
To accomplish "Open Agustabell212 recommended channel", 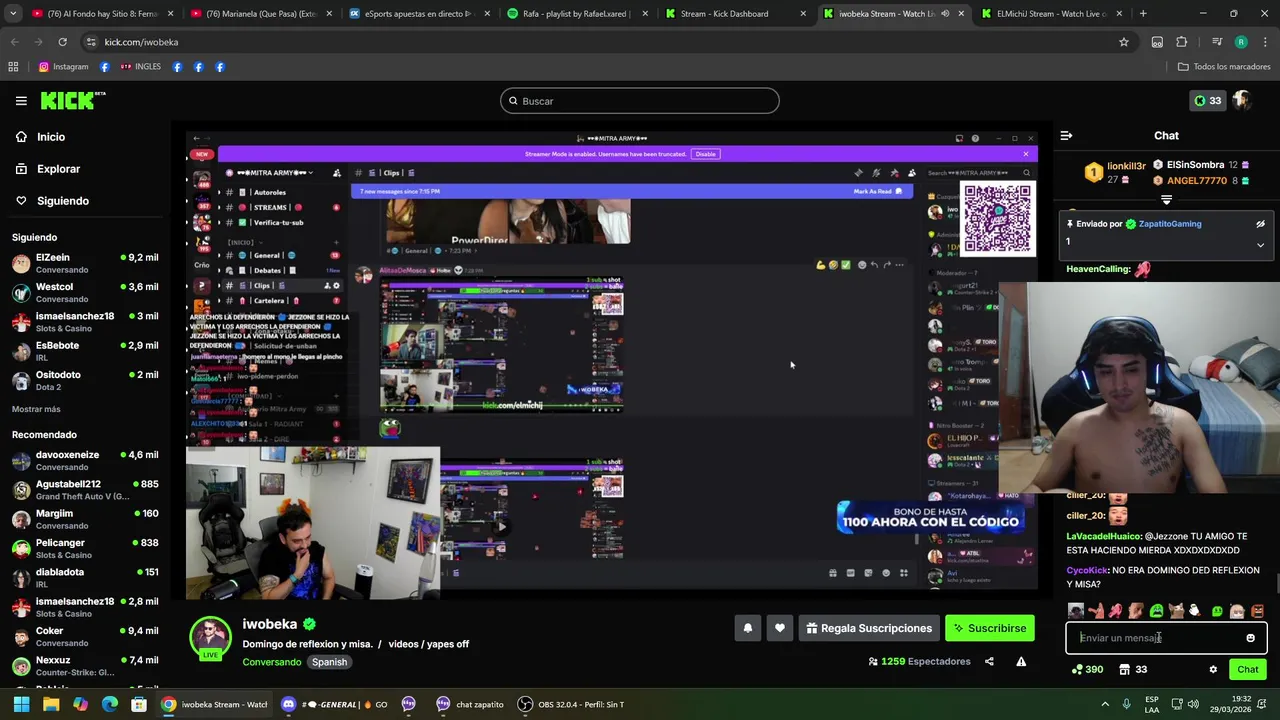I will pyautogui.click(x=85, y=490).
